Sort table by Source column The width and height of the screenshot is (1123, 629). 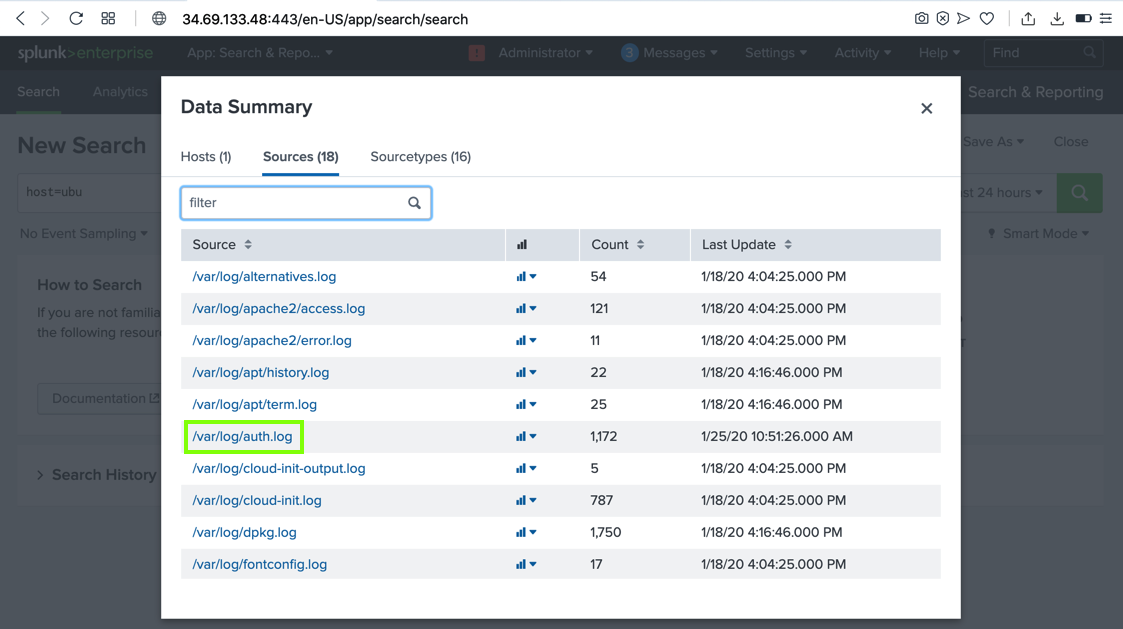(x=222, y=244)
